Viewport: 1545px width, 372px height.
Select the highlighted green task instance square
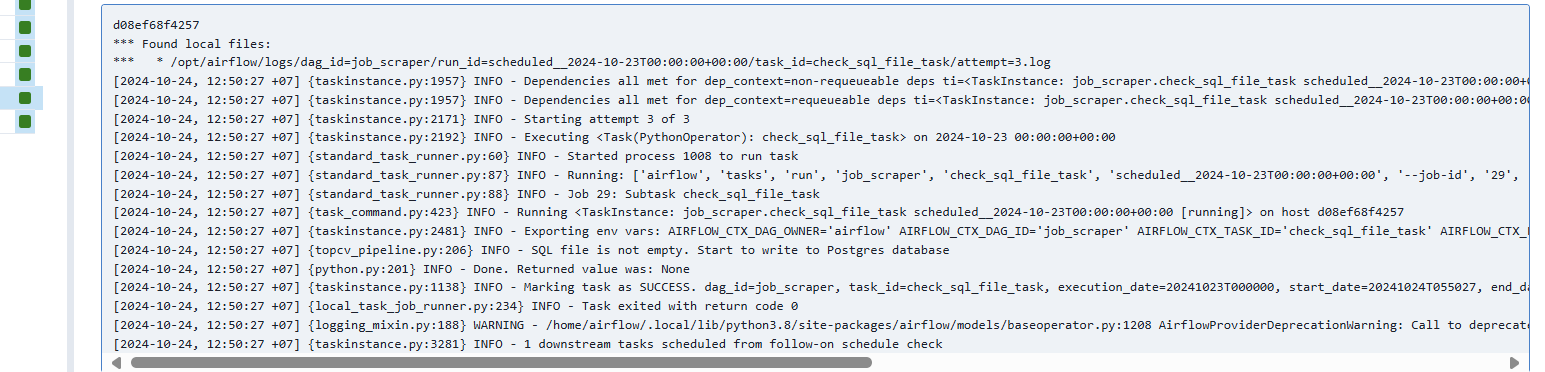pyautogui.click(x=25, y=98)
